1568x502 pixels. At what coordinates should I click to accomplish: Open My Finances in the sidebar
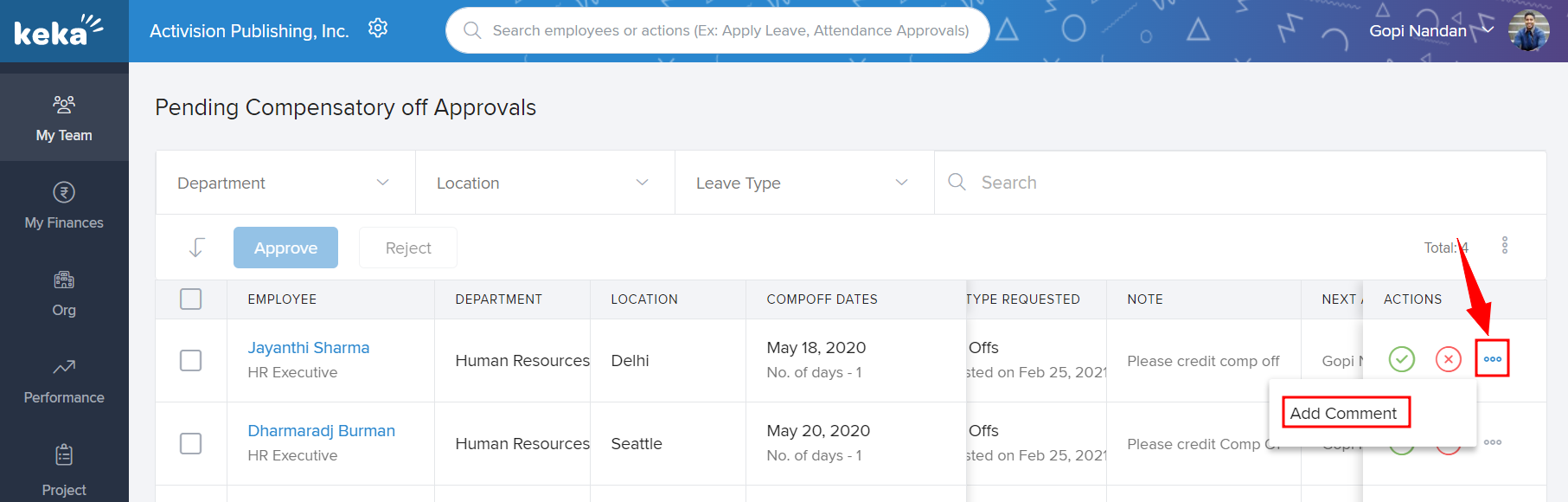pos(64,205)
